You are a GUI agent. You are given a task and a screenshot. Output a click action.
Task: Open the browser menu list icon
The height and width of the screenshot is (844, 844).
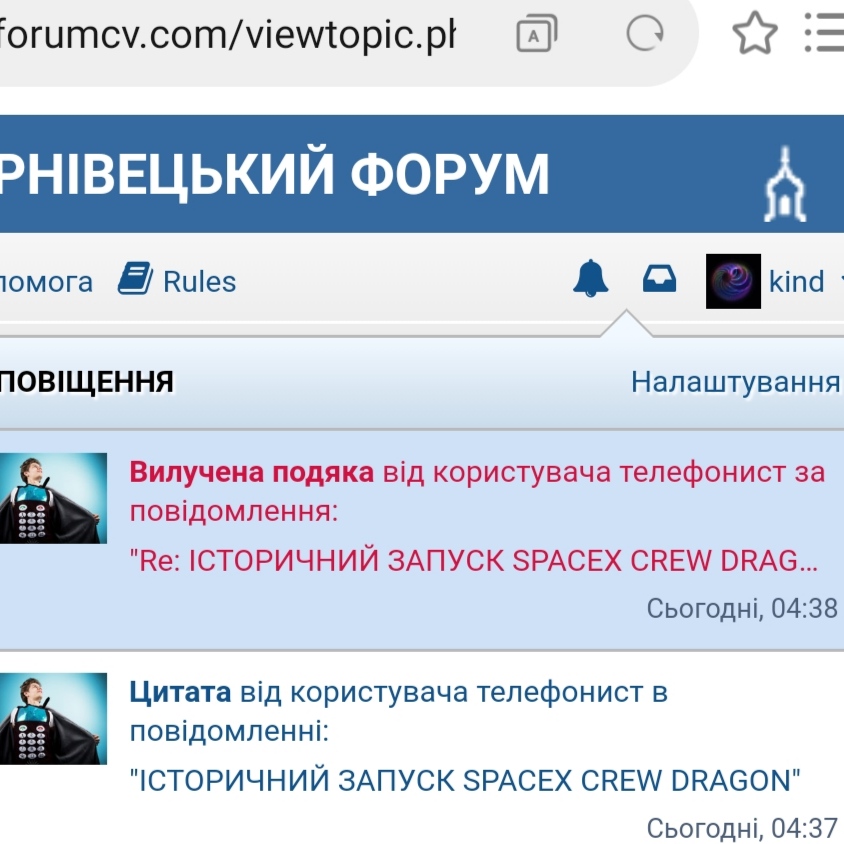[824, 36]
